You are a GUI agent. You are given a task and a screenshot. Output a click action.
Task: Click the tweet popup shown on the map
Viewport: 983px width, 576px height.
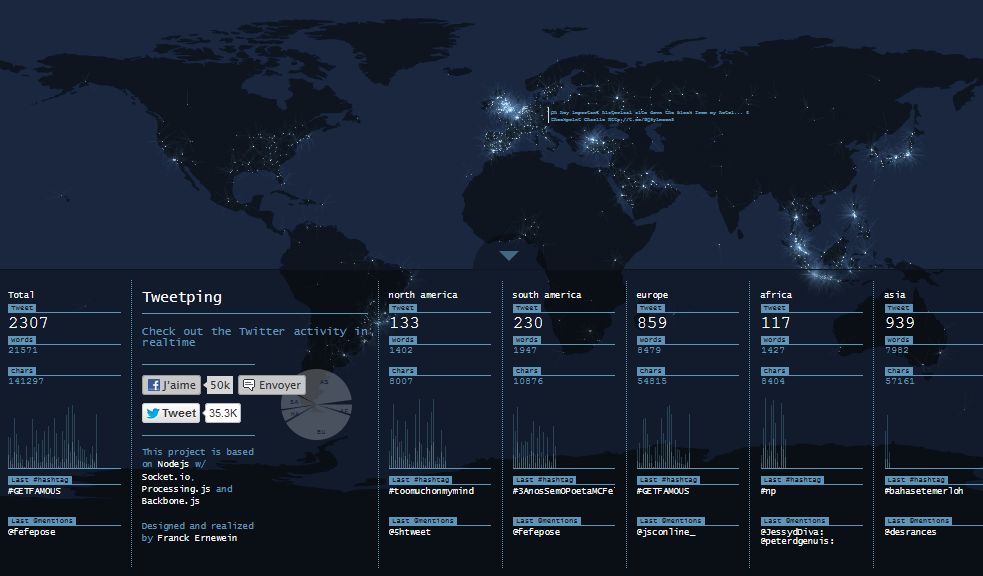[x=650, y=116]
